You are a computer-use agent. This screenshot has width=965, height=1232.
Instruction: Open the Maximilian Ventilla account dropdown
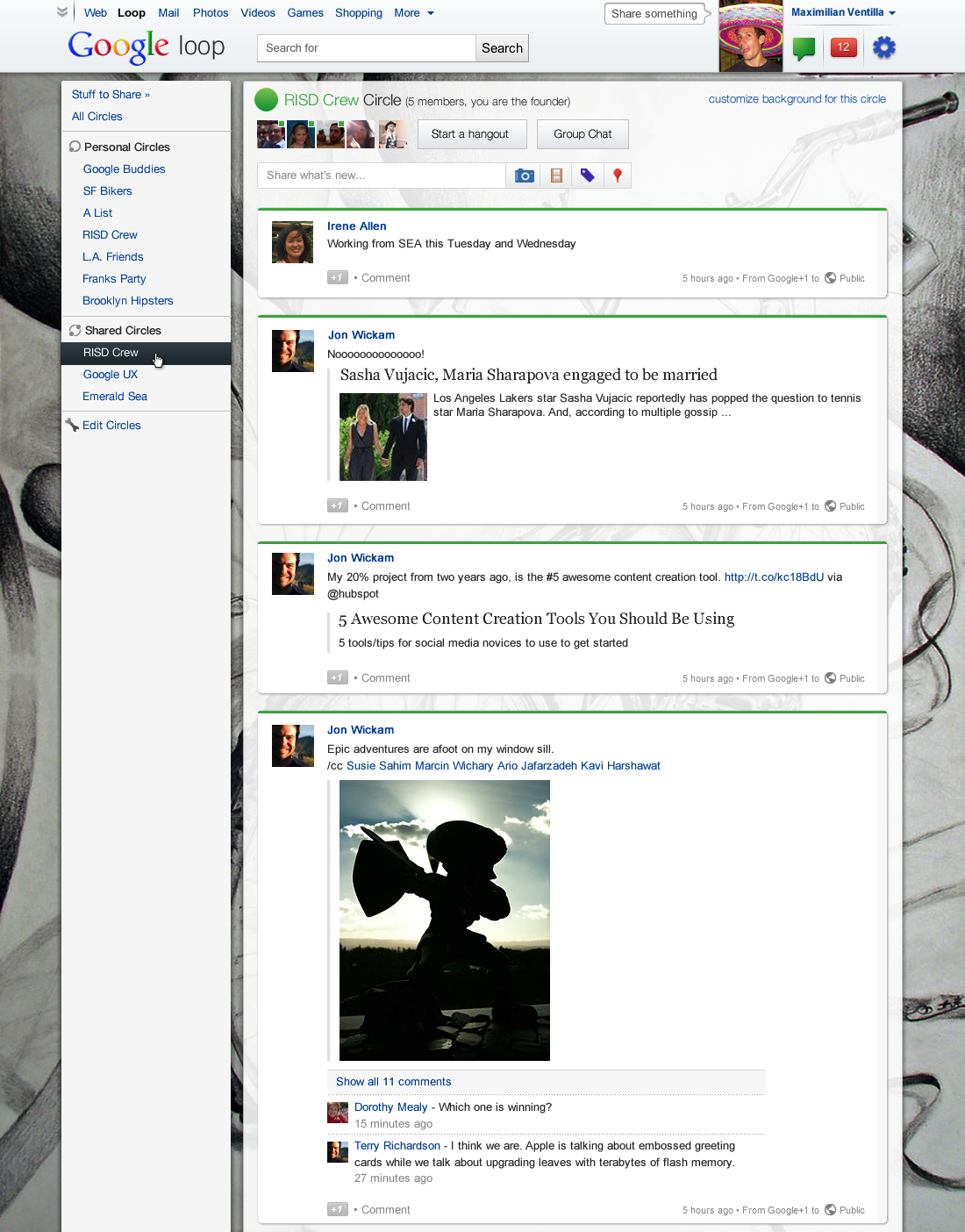click(x=843, y=12)
